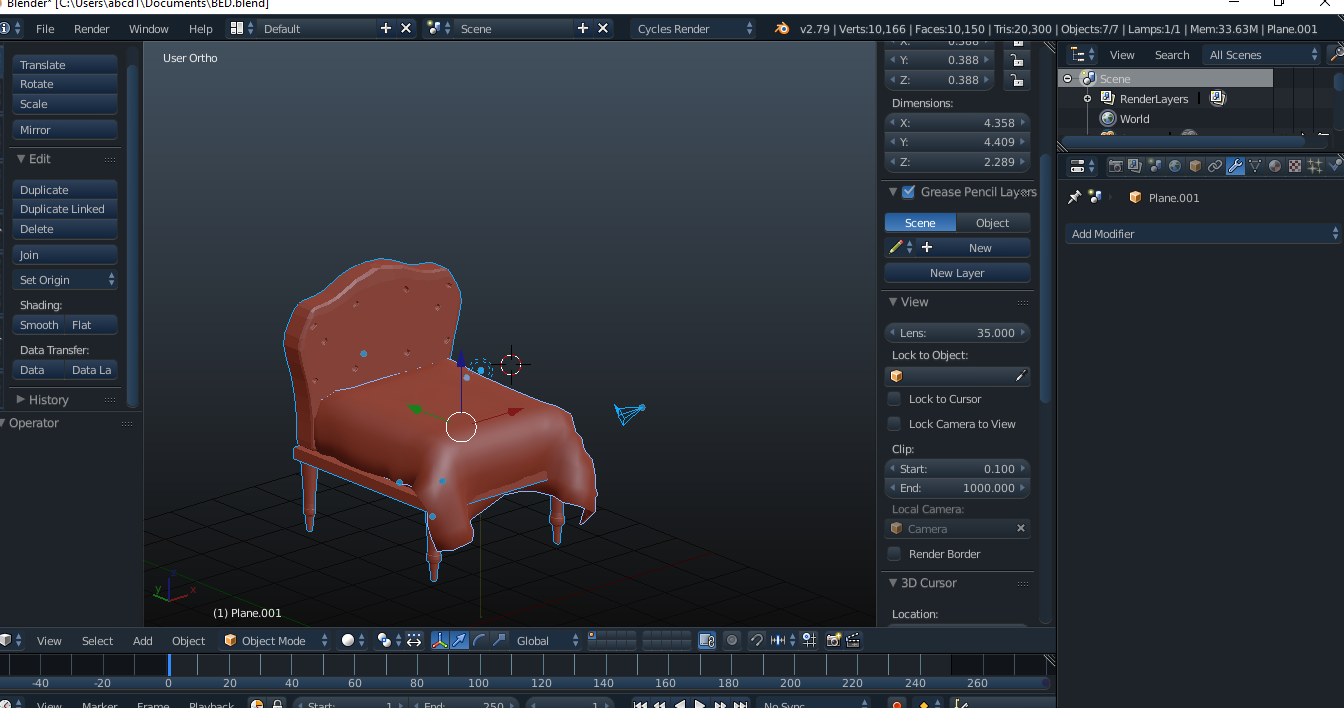The image size is (1344, 708).
Task: Switch to Material properties checkered-sphere icon
Action: pyautogui.click(x=1274, y=166)
